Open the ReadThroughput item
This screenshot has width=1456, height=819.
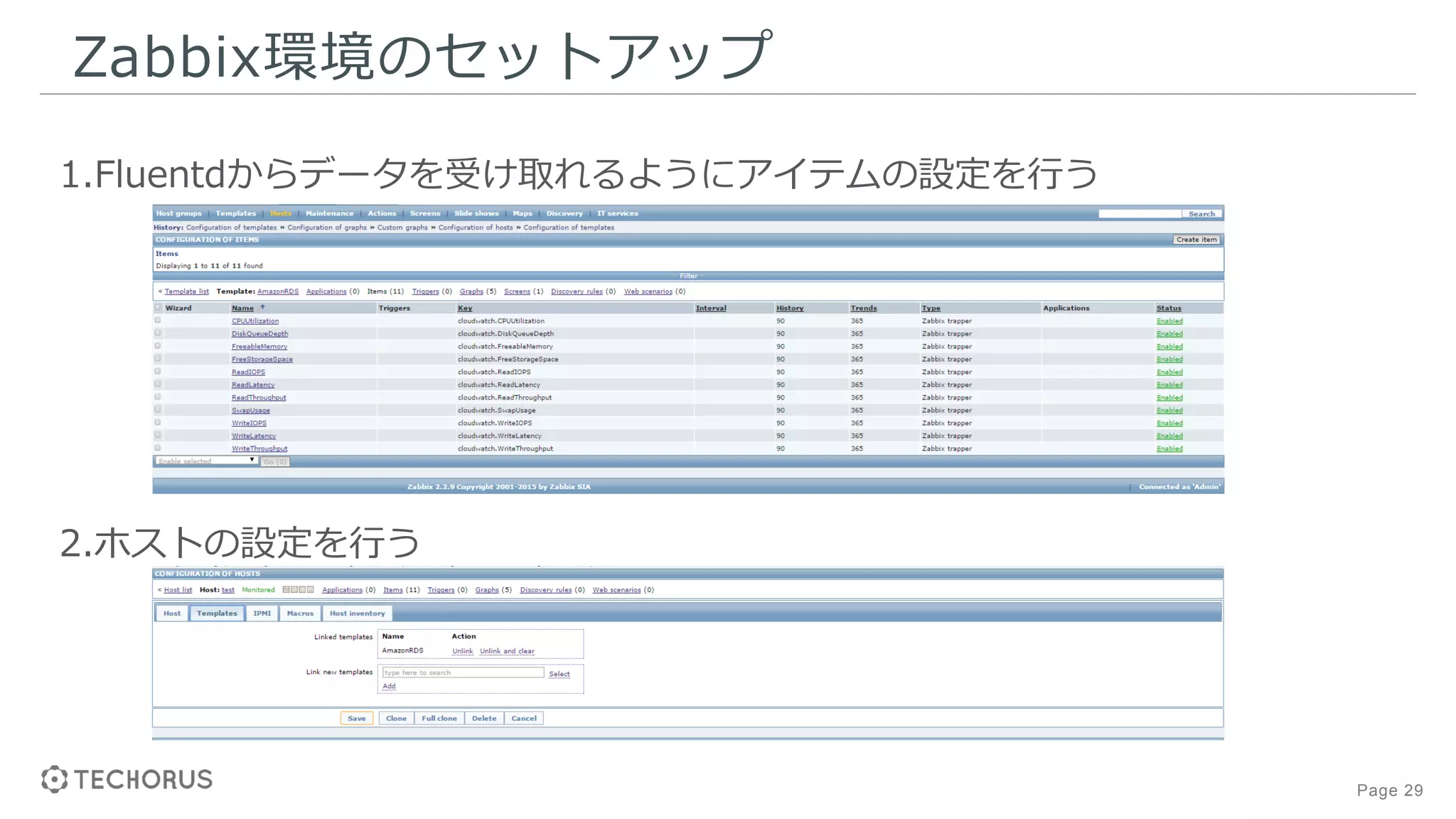259,398
